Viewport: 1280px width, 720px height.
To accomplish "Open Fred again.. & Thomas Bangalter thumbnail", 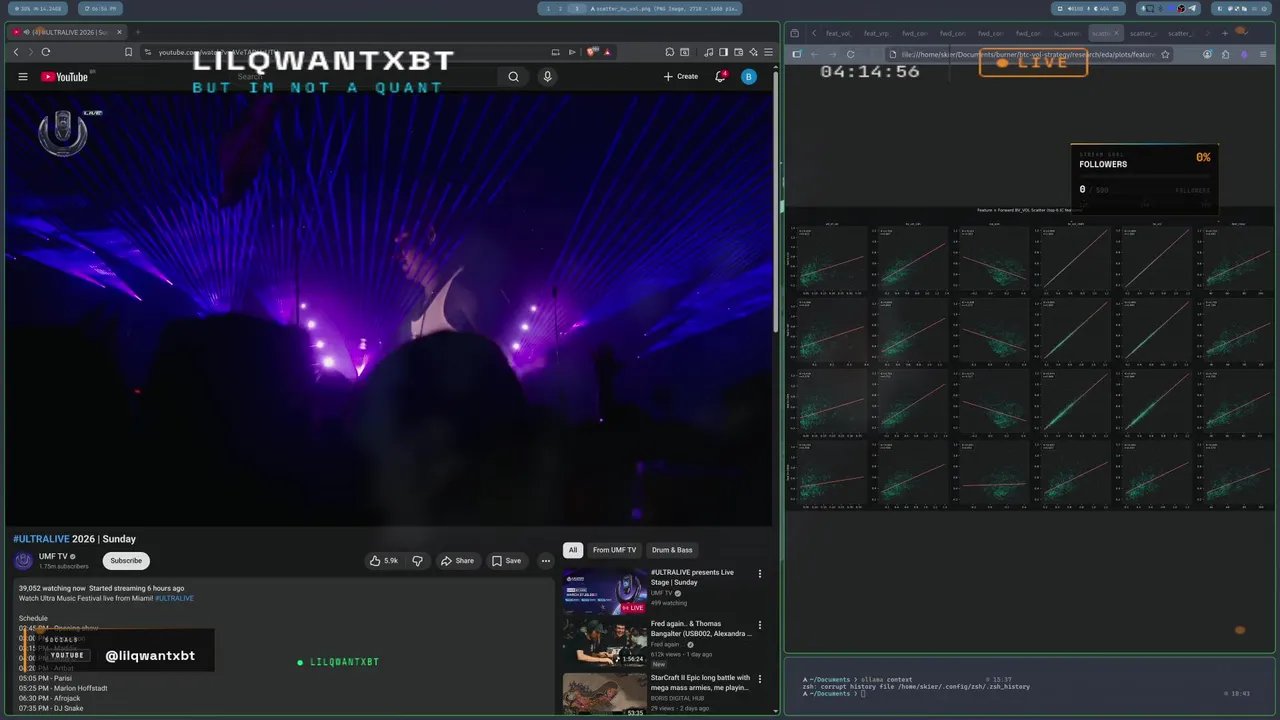I will (x=604, y=643).
